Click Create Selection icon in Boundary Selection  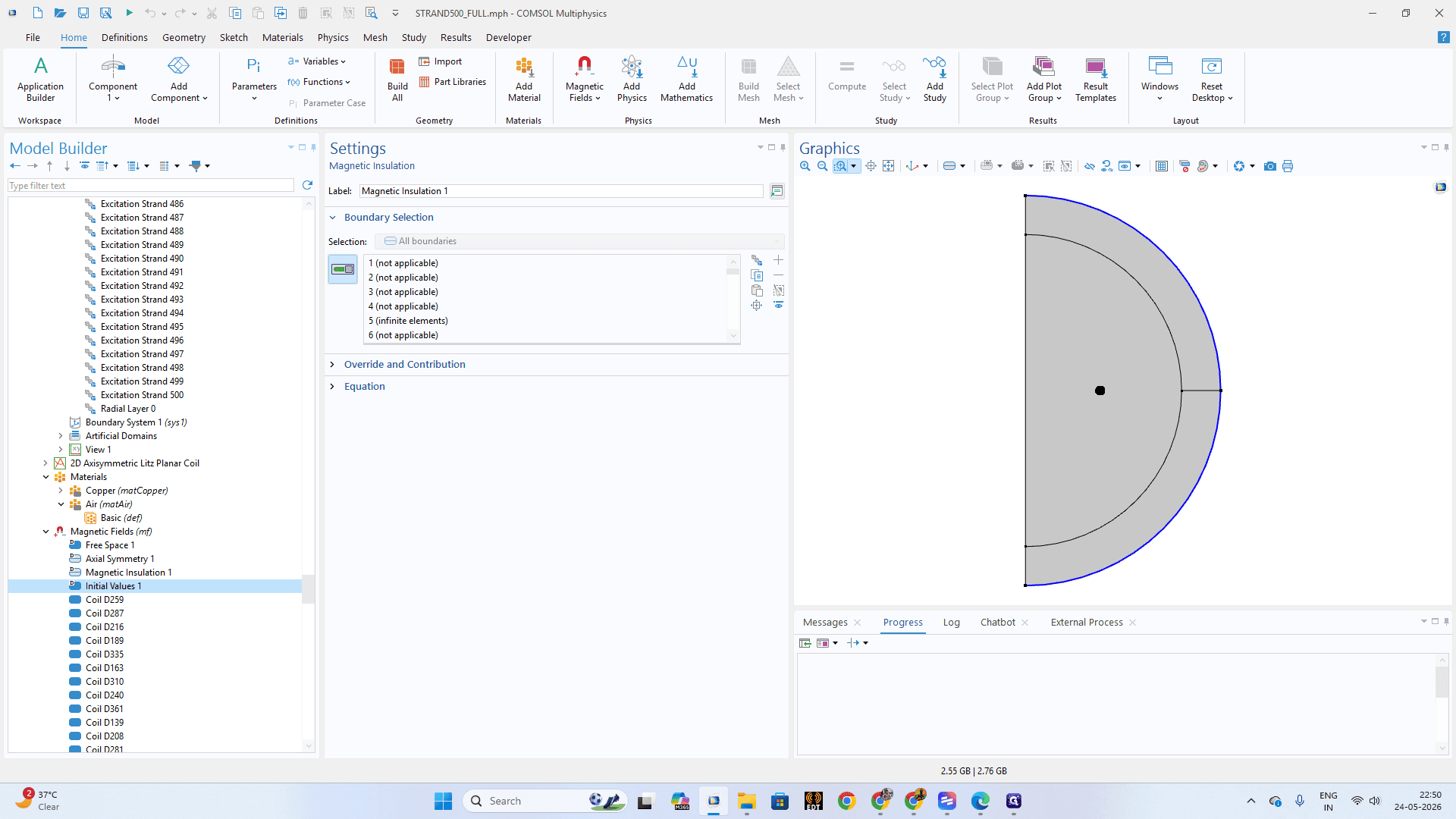tap(757, 261)
